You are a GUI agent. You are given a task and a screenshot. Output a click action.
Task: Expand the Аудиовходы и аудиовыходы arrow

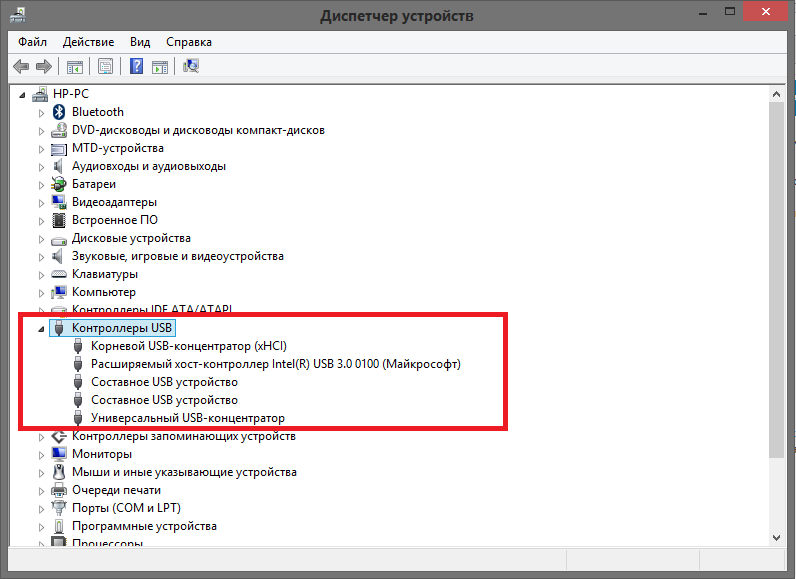[42, 167]
